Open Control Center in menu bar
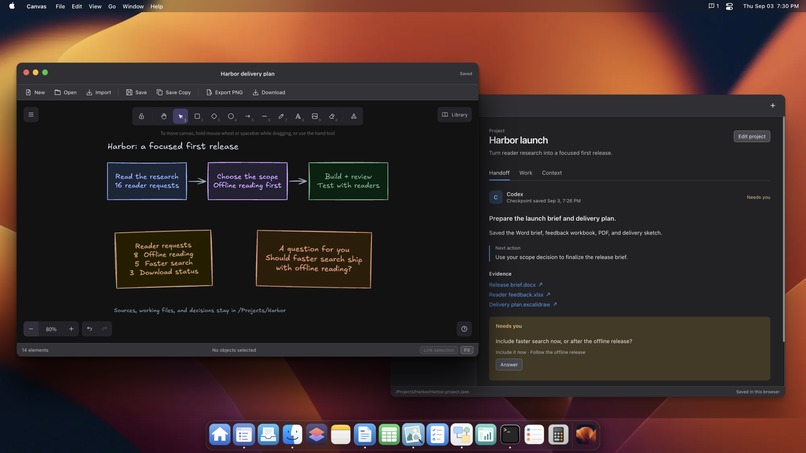This screenshot has width=806, height=453. pyautogui.click(x=729, y=6)
